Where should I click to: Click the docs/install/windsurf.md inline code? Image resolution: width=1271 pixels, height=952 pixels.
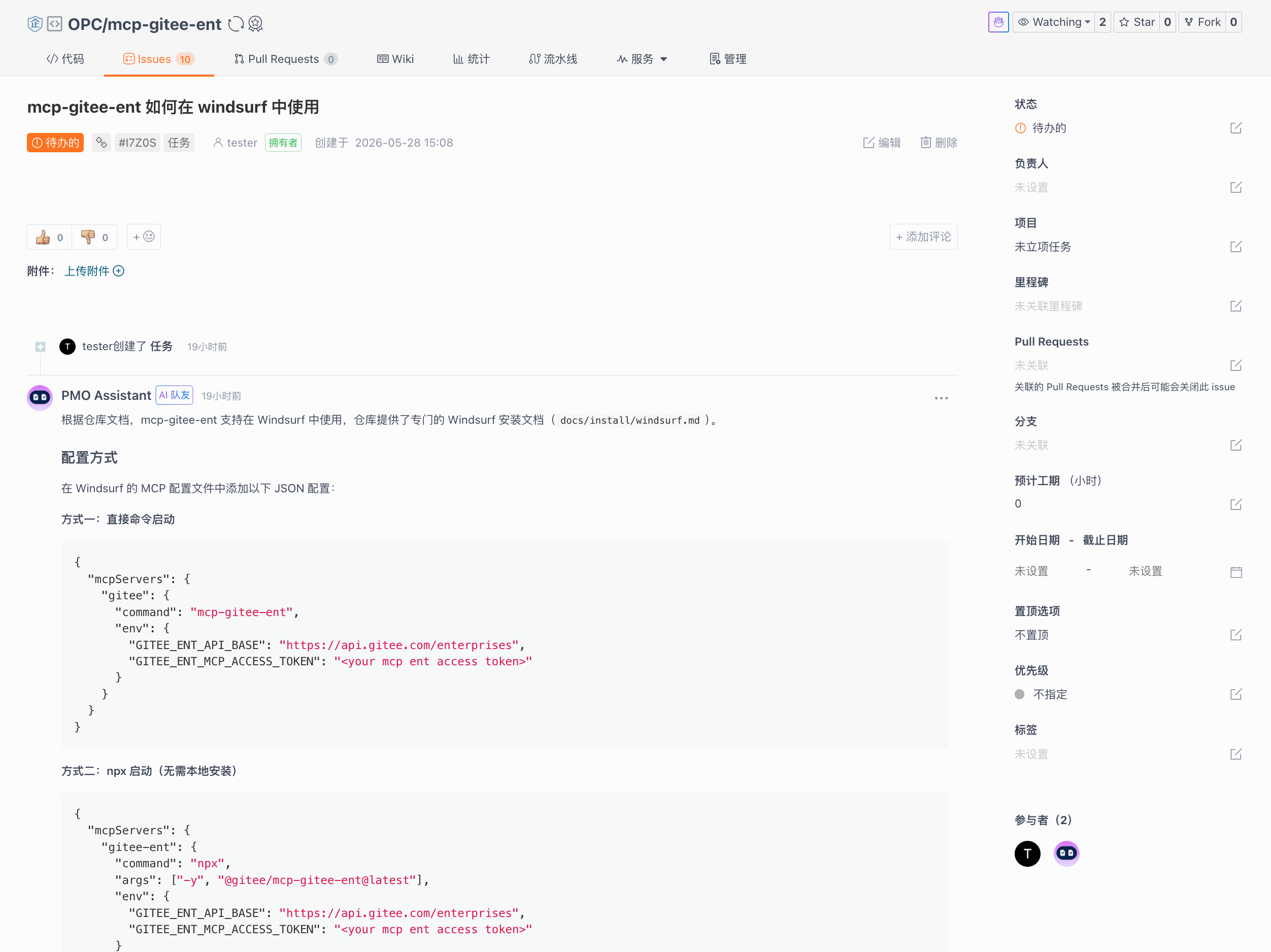(630, 420)
